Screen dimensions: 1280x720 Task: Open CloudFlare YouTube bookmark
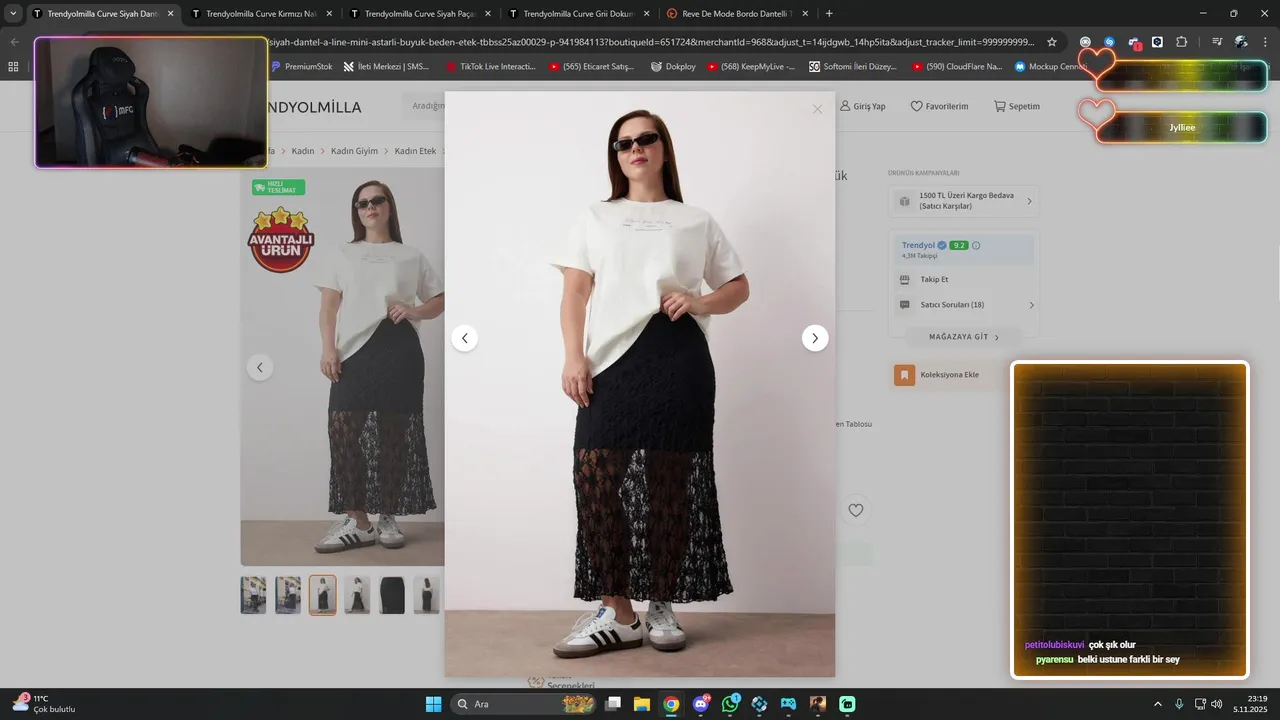(x=957, y=67)
